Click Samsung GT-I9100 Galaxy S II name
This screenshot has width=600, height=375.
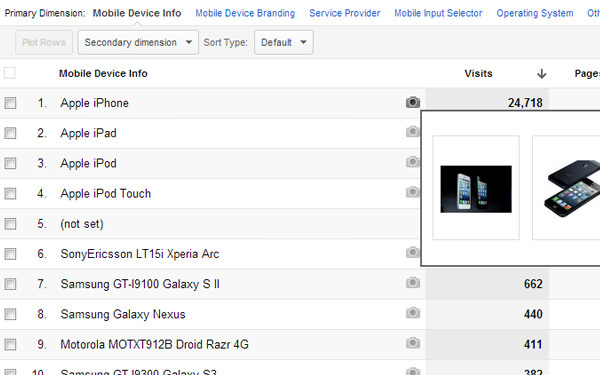pyautogui.click(x=140, y=284)
